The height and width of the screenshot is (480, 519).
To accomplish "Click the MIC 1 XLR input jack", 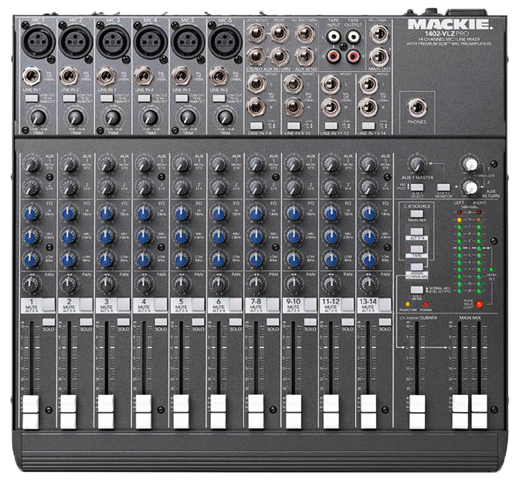I will tap(38, 42).
